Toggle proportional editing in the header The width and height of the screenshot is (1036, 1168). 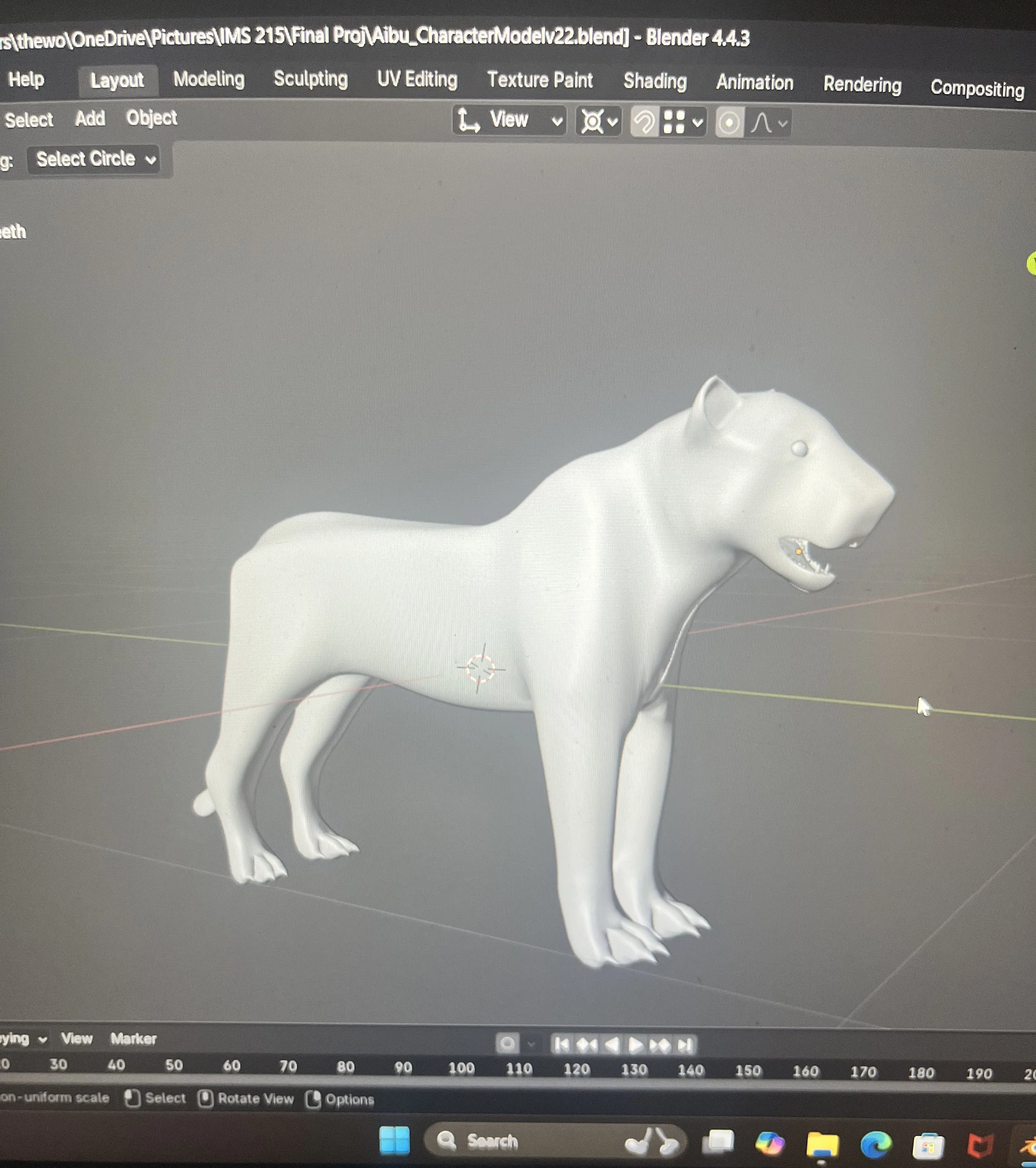[729, 123]
